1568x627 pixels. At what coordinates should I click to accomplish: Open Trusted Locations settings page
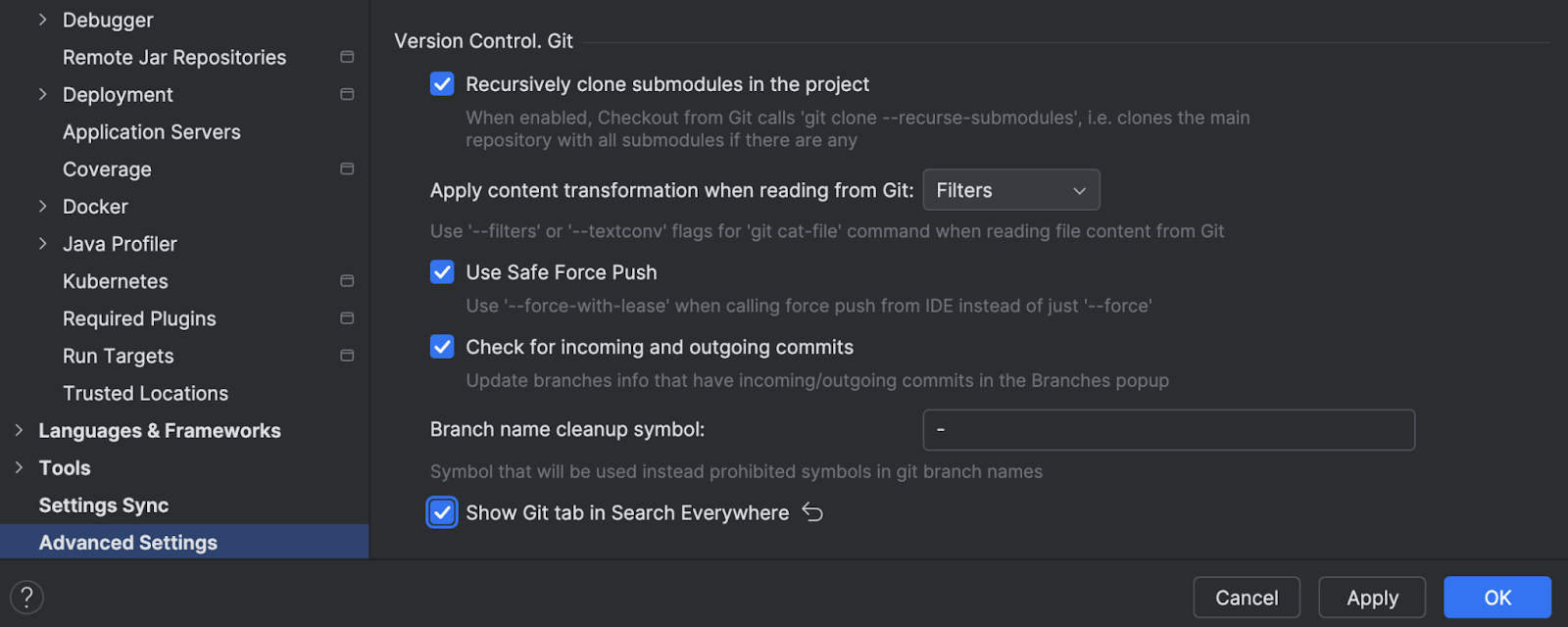145,394
